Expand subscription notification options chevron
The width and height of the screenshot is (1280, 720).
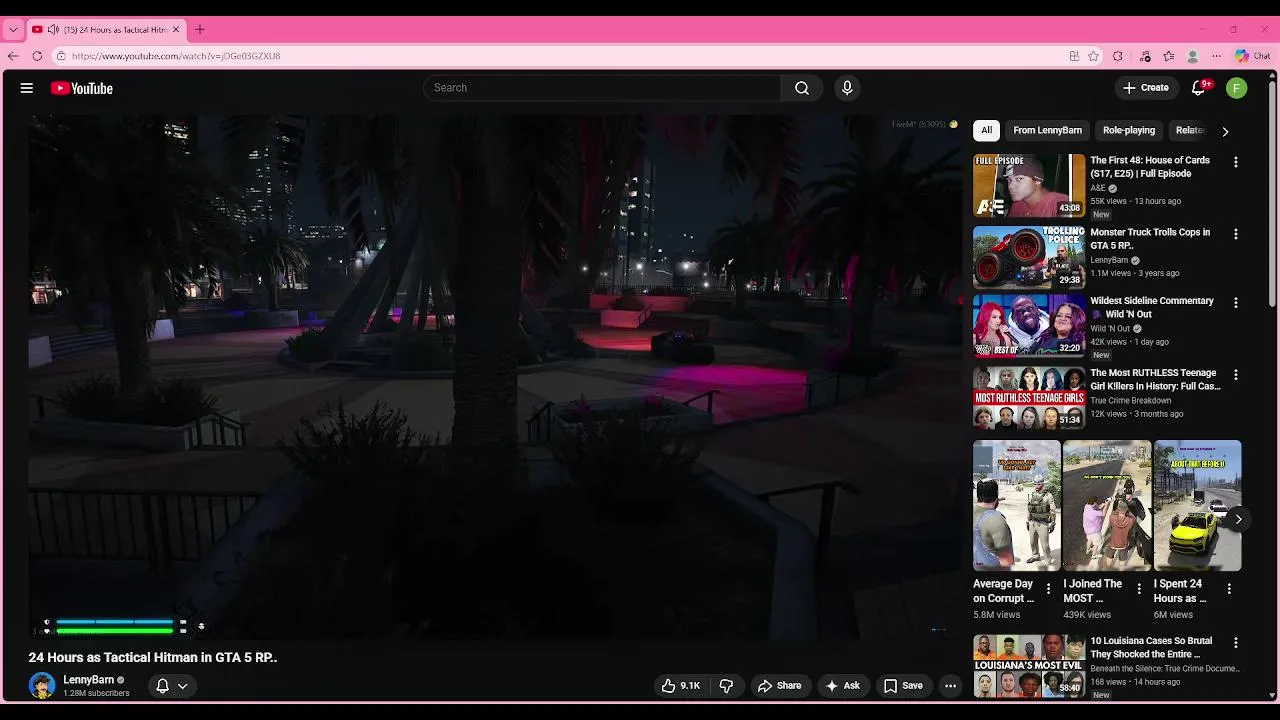[183, 686]
